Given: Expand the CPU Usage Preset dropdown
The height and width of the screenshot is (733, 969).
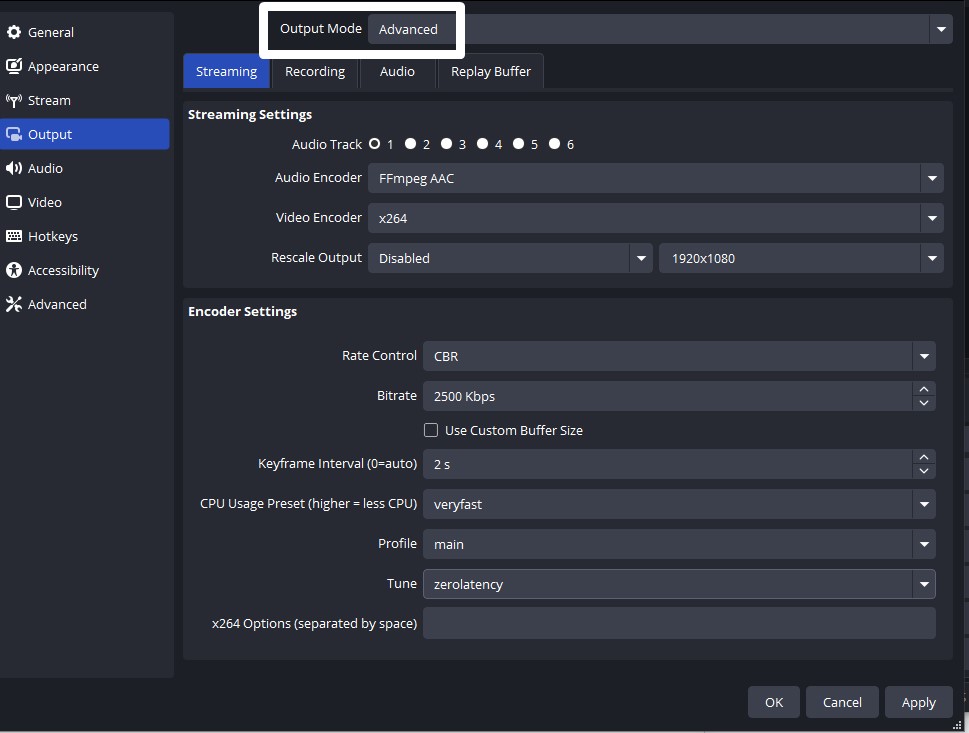Looking at the screenshot, I should click(923, 504).
